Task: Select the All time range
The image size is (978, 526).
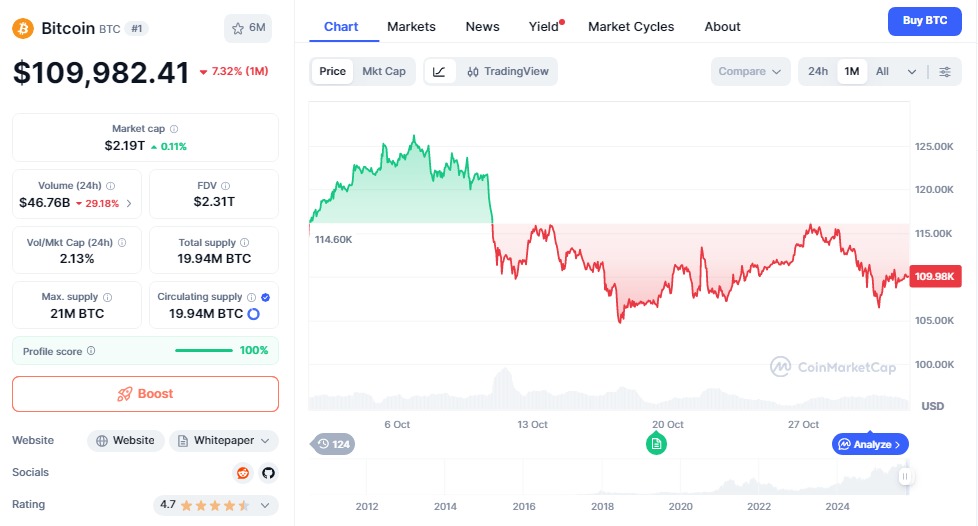Action: [882, 71]
